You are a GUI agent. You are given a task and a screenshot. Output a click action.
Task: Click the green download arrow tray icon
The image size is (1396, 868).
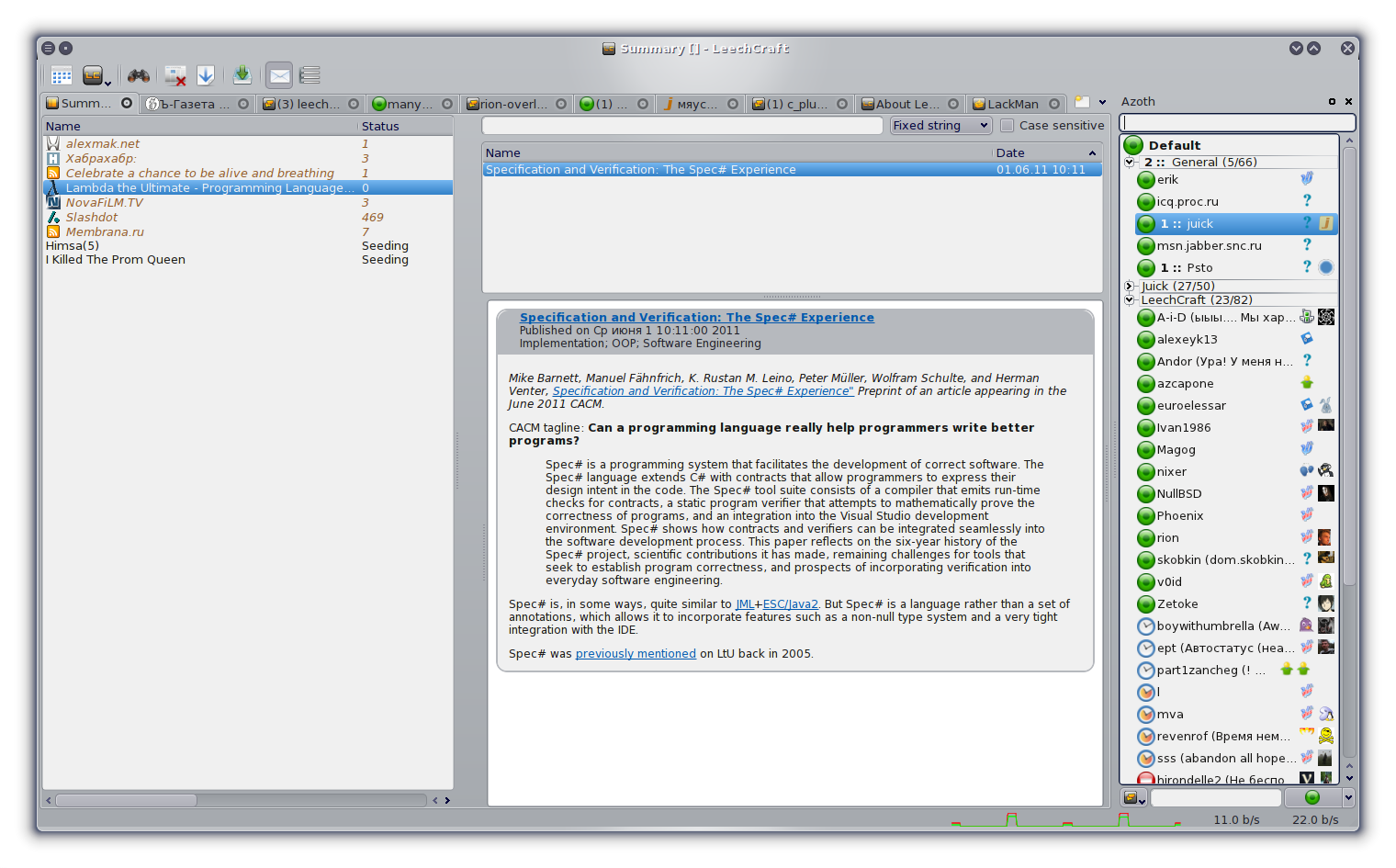click(242, 74)
